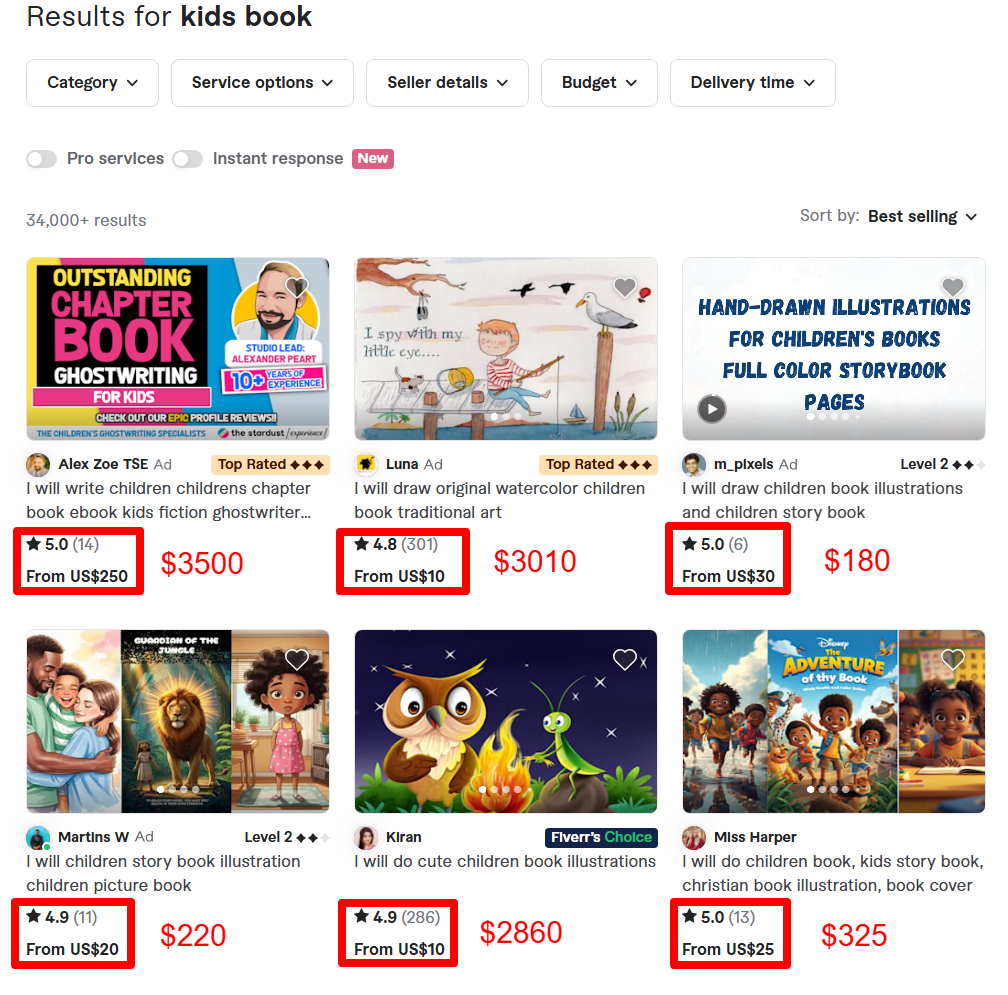This screenshot has height=995, width=1008.
Task: Favorite the watercolor art gig by Luna
Action: point(625,288)
